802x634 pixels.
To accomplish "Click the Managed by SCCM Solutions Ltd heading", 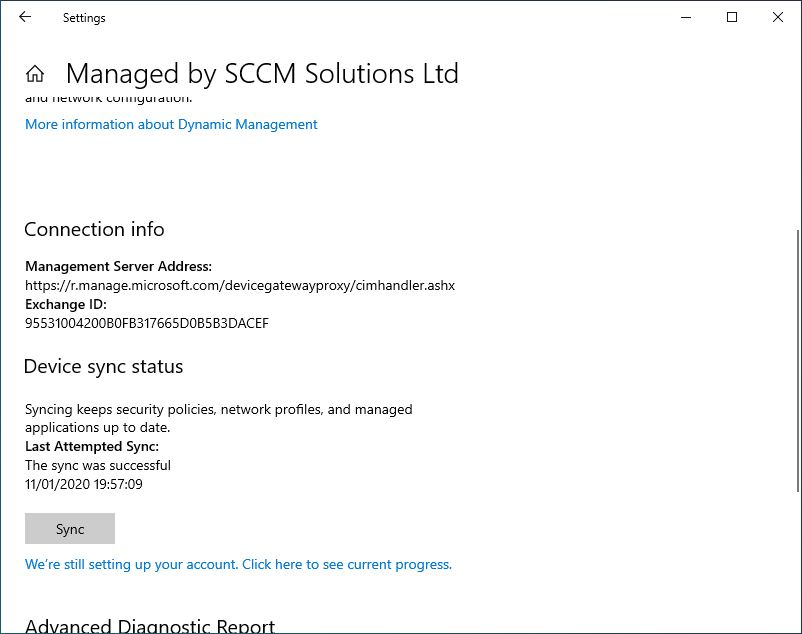I will coord(261,74).
